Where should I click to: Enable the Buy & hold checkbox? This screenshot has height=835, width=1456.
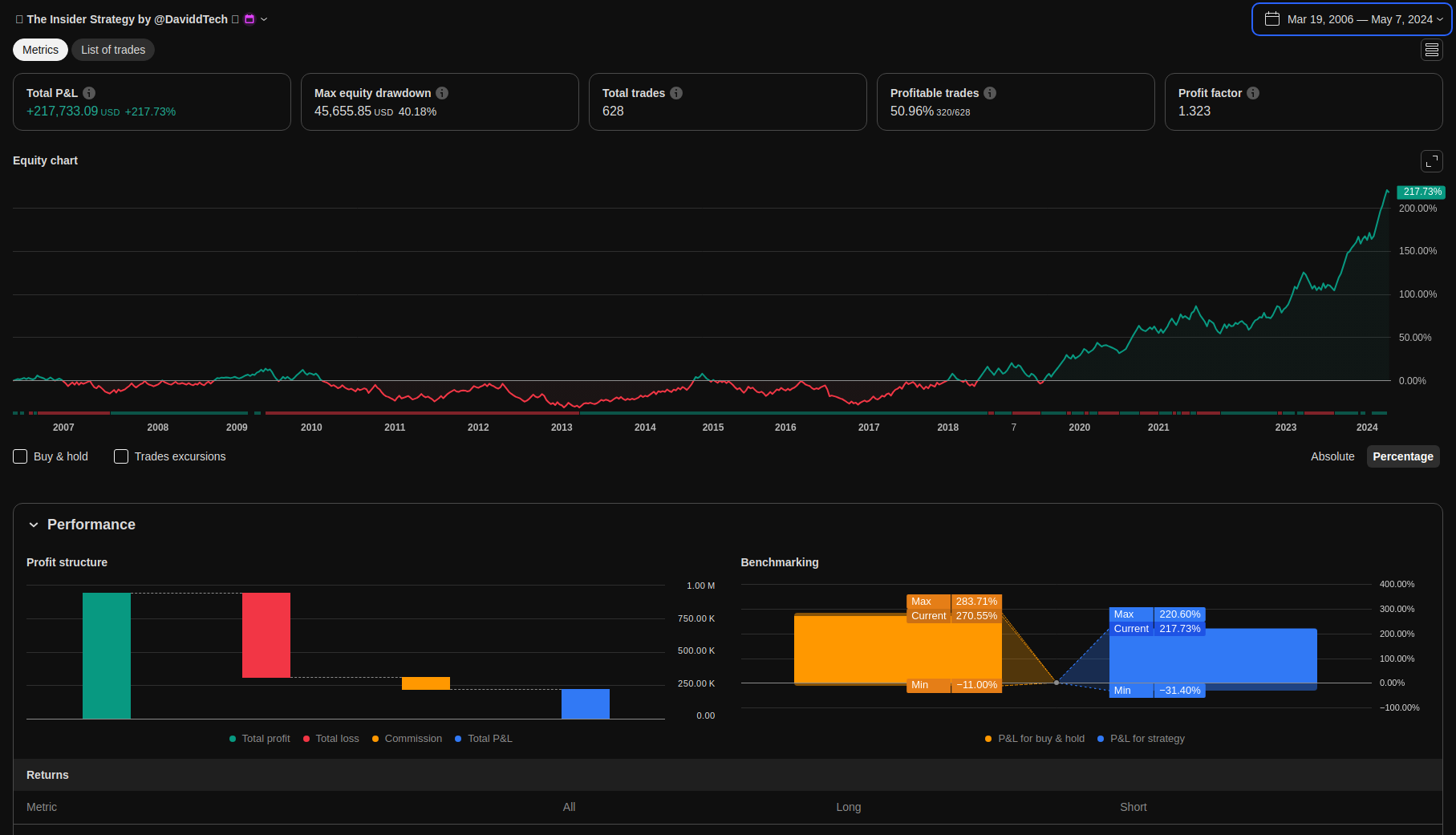(21, 456)
